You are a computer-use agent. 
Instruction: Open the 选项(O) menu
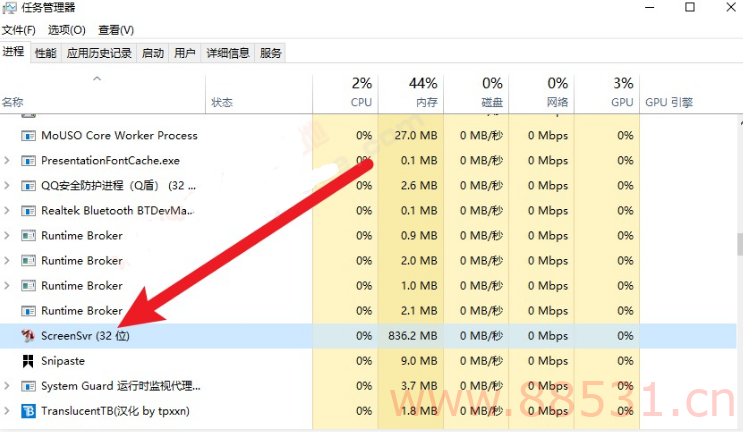coord(66,30)
